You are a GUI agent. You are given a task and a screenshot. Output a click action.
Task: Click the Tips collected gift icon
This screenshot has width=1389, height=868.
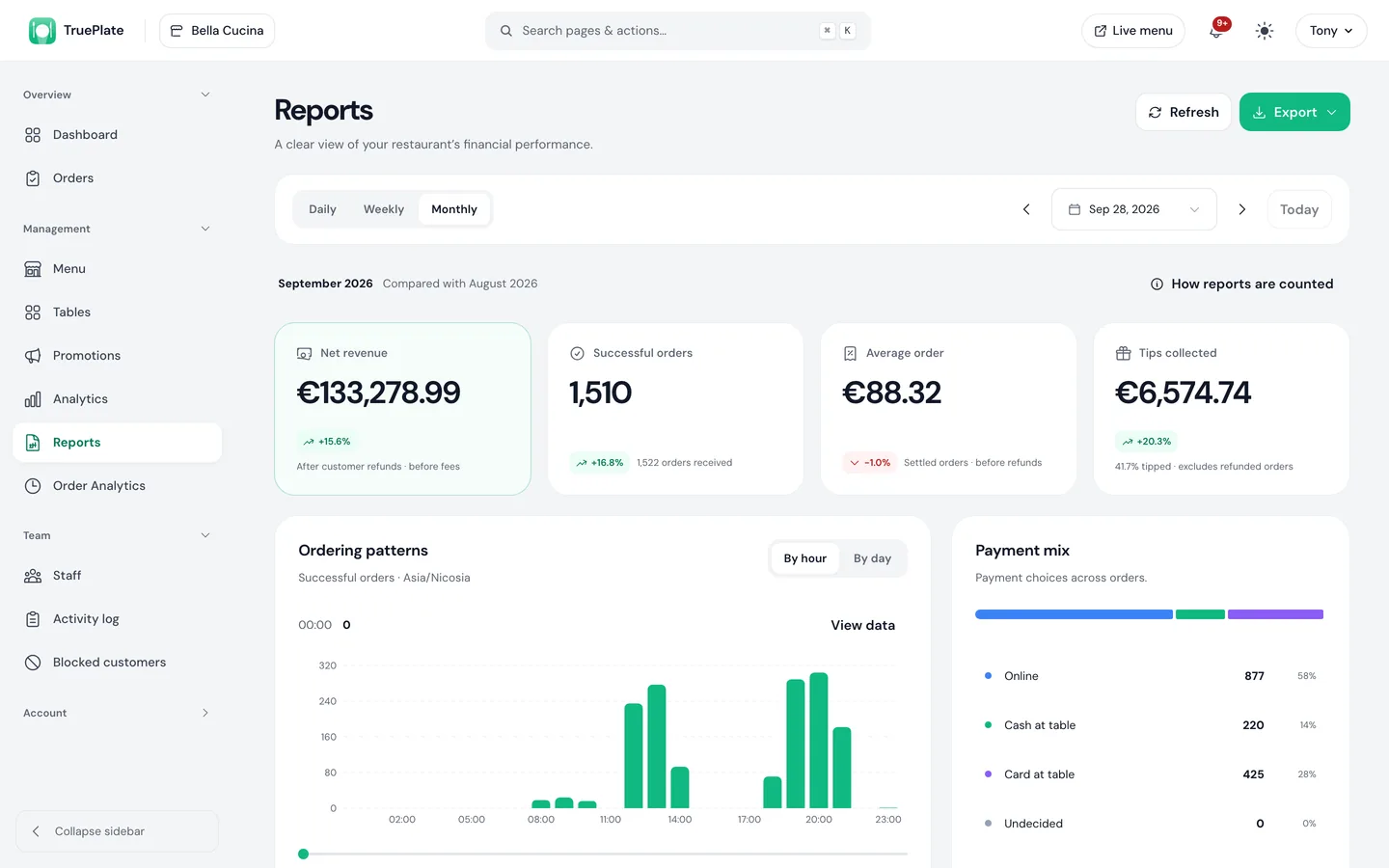tap(1123, 354)
